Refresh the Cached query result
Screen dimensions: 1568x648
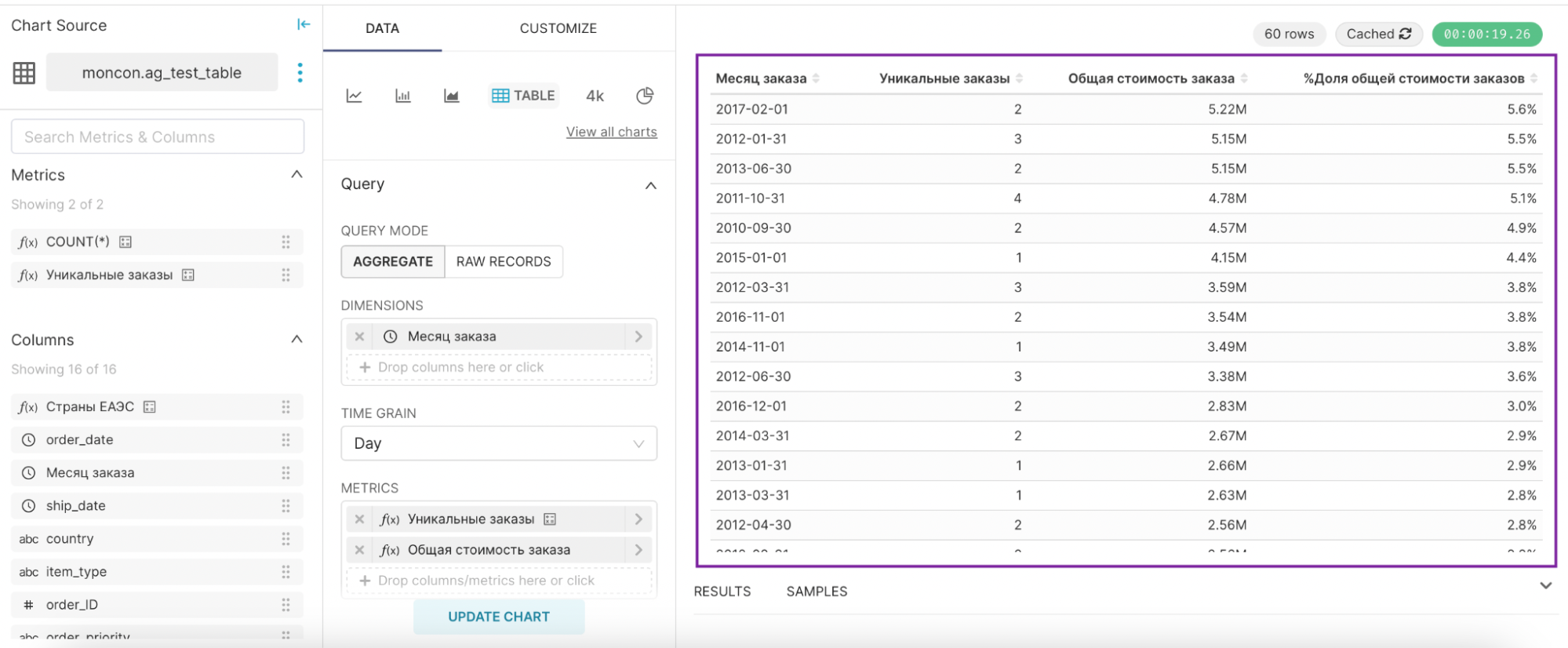(x=1405, y=34)
